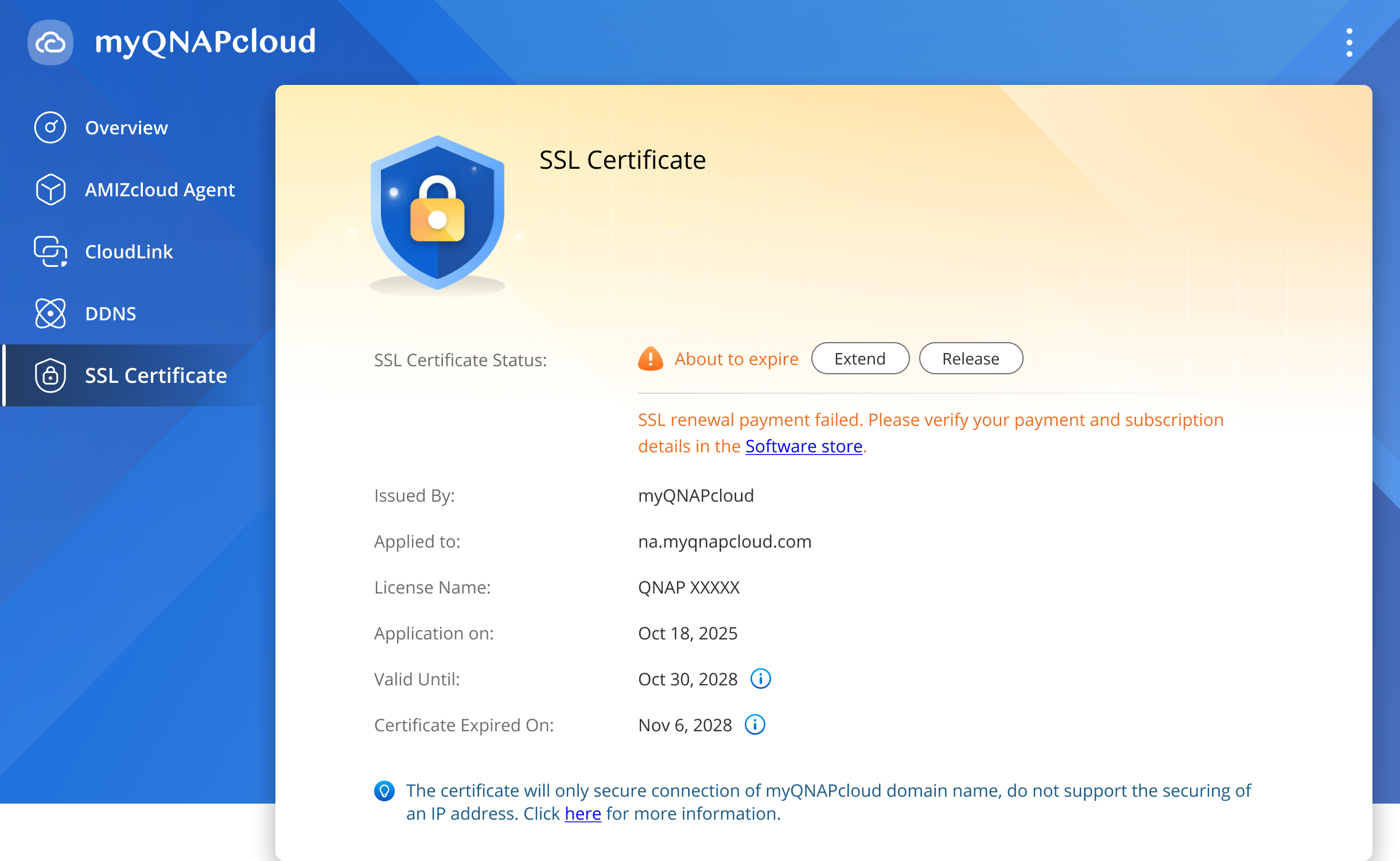Viewport: 1400px width, 861px height.
Task: Open the three-dot more options menu
Action: click(x=1349, y=42)
